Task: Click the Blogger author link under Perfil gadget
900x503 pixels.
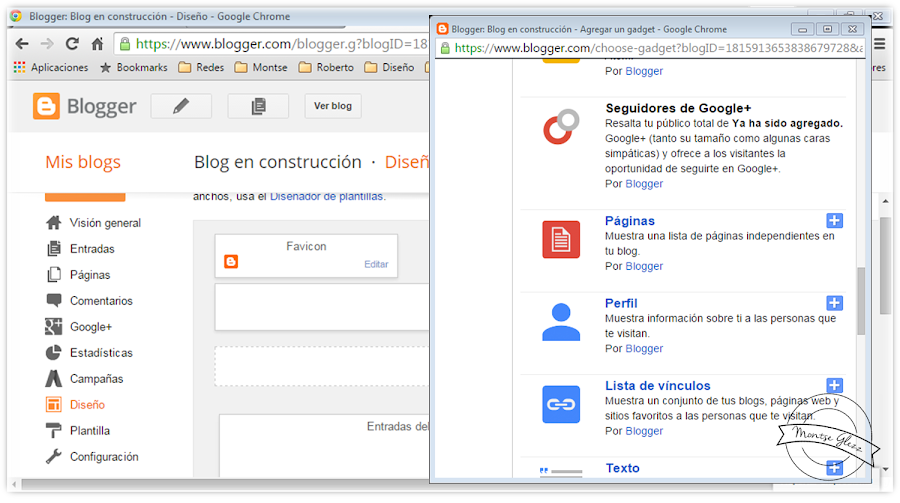Action: (644, 349)
